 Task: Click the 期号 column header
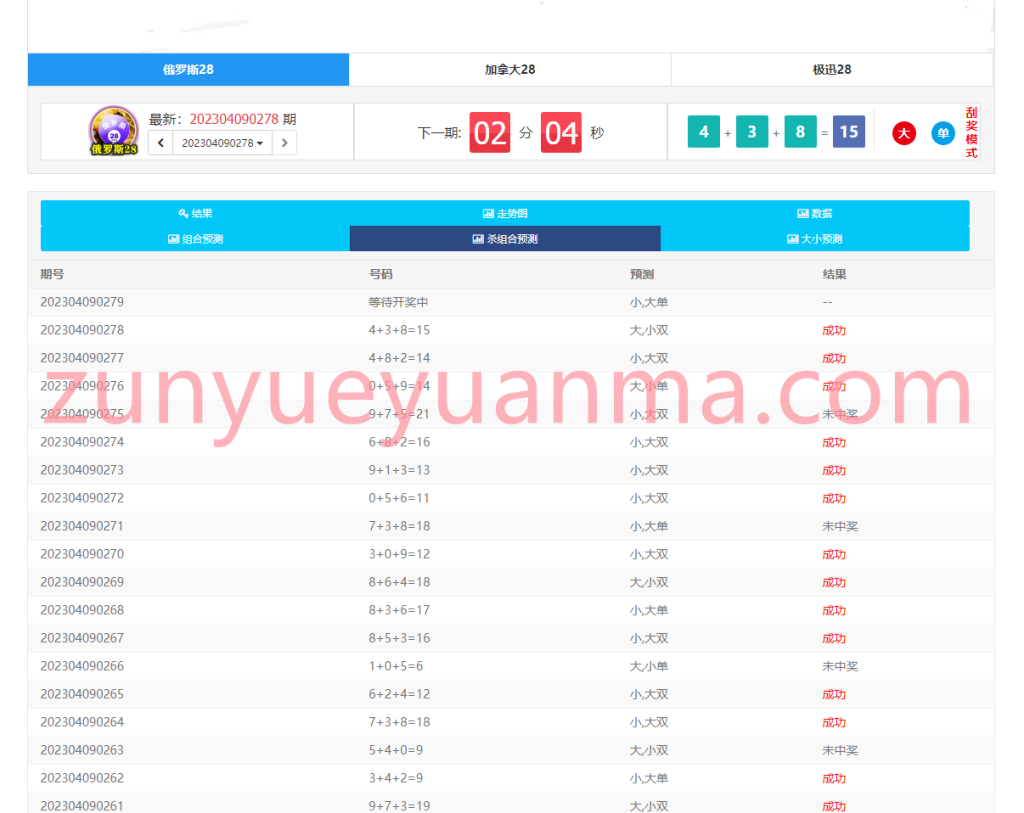click(x=52, y=274)
